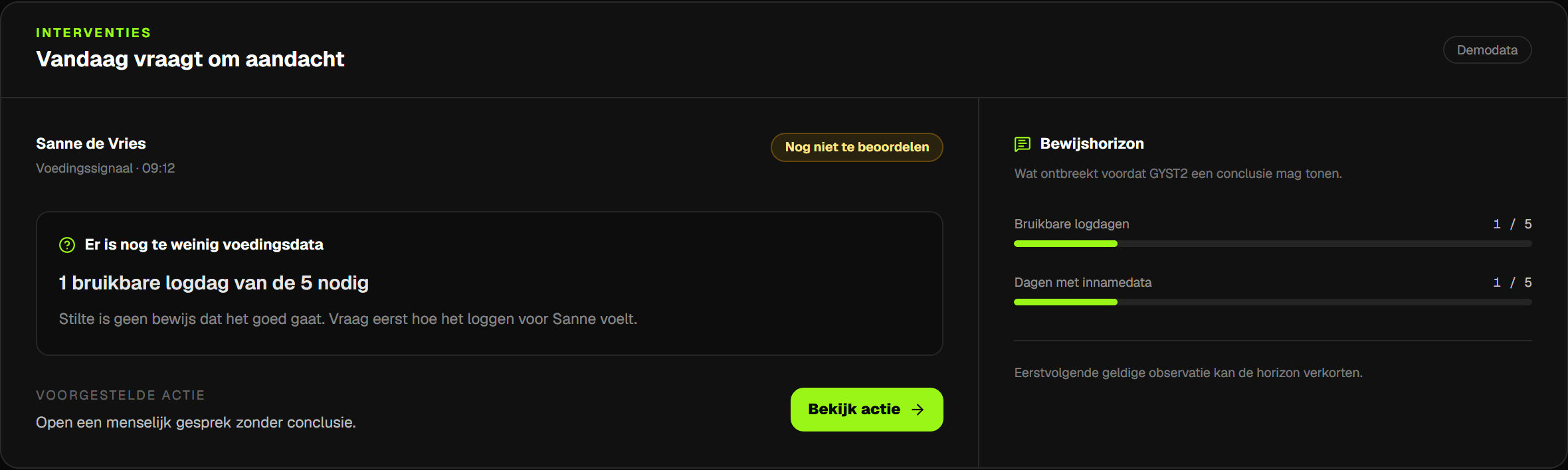This screenshot has width=1568, height=470.
Task: Select the Nog niet te beoordelen status pill
Action: [x=856, y=147]
